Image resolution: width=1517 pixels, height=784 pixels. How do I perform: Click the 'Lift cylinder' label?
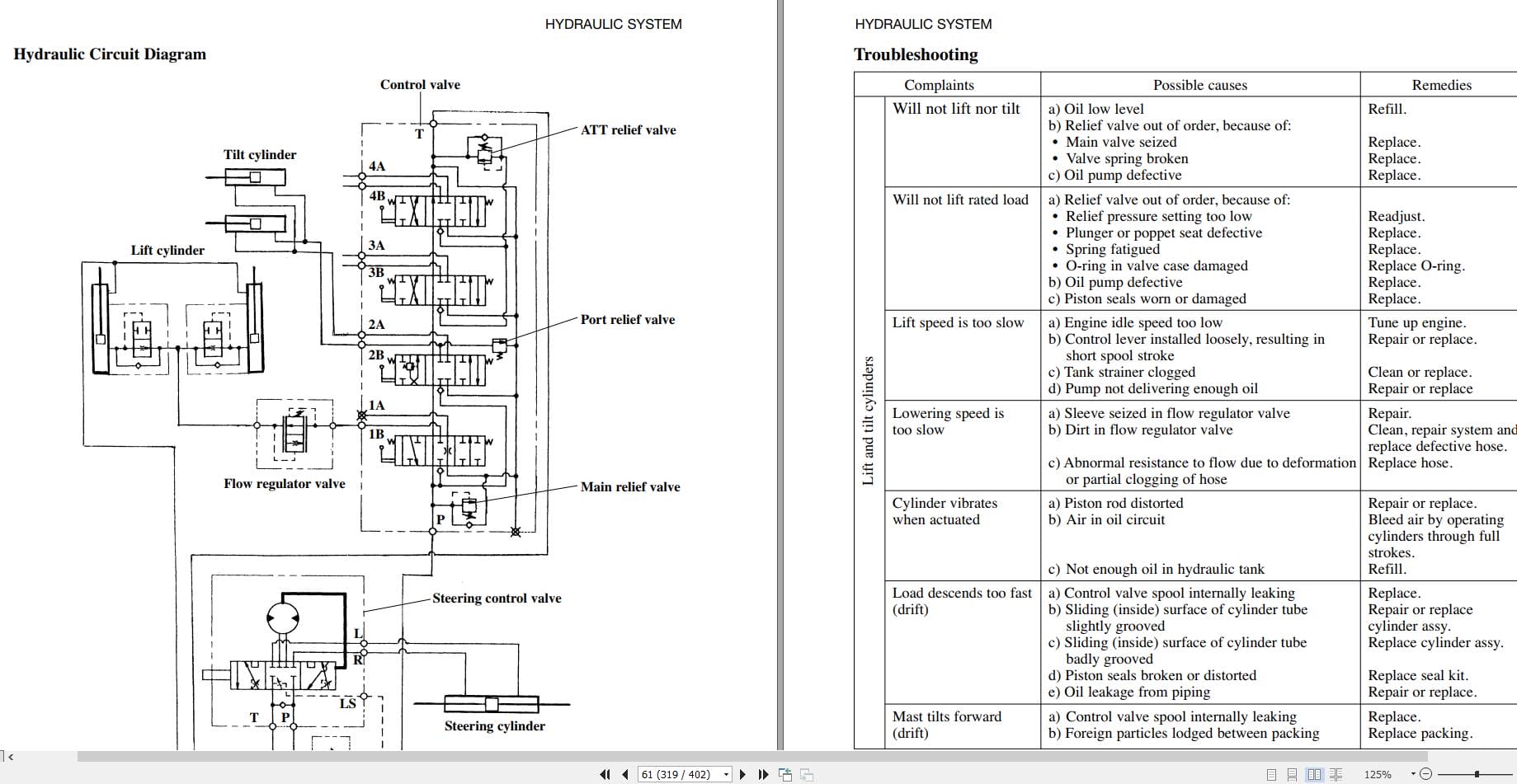tap(167, 250)
